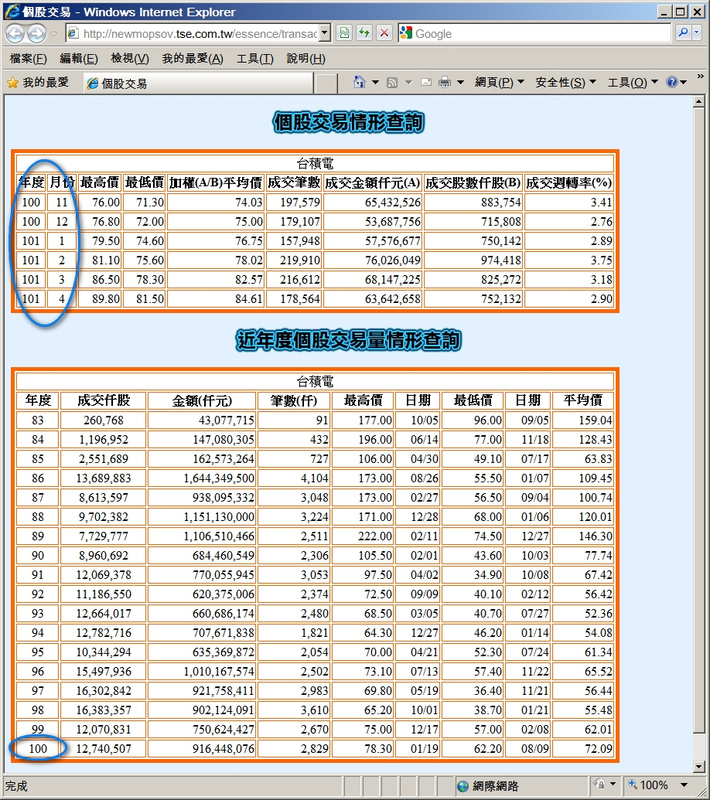Click the 完成 status bar text
Image resolution: width=710 pixels, height=800 pixels.
(x=16, y=786)
